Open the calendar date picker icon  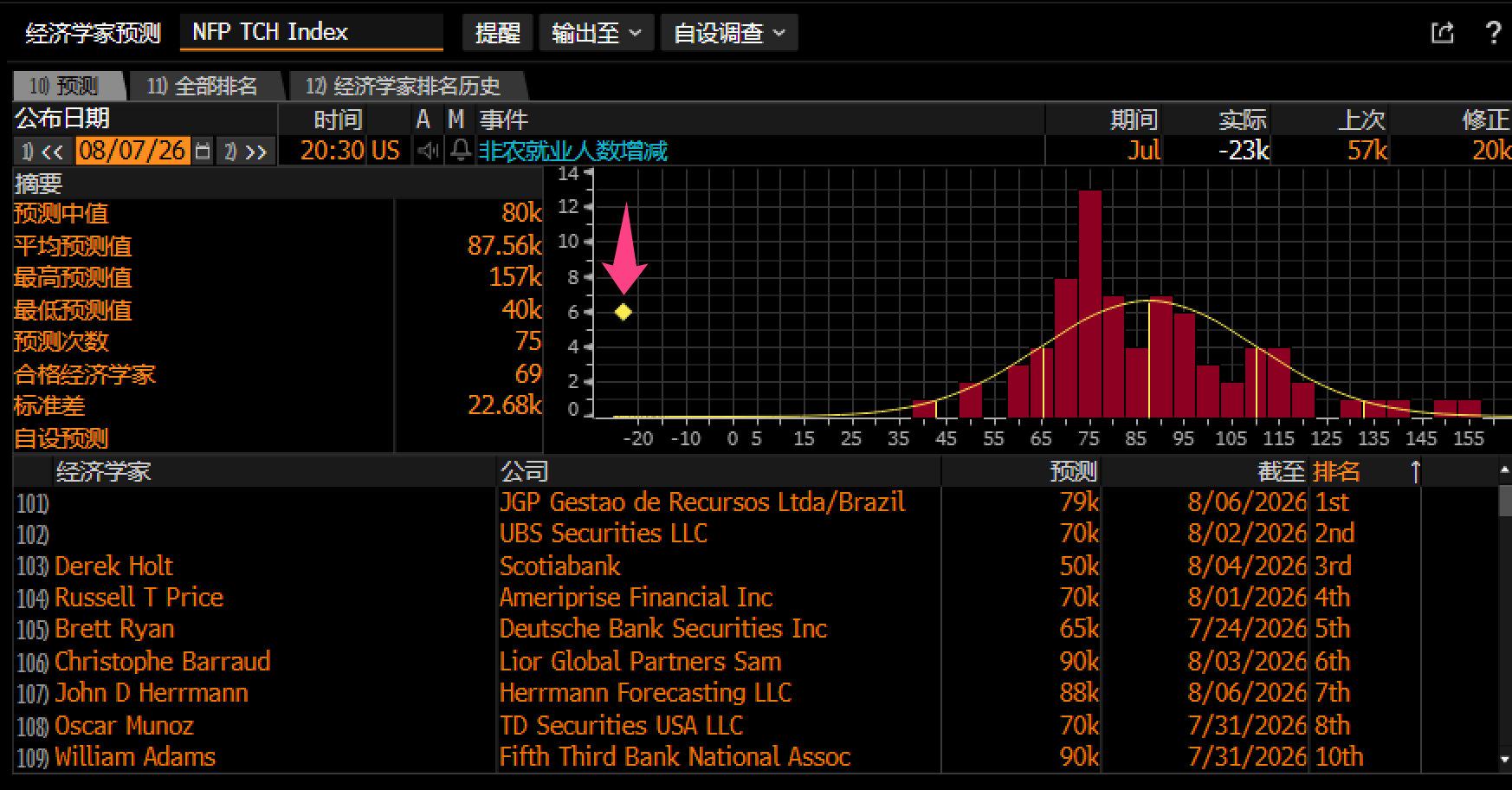[x=203, y=151]
